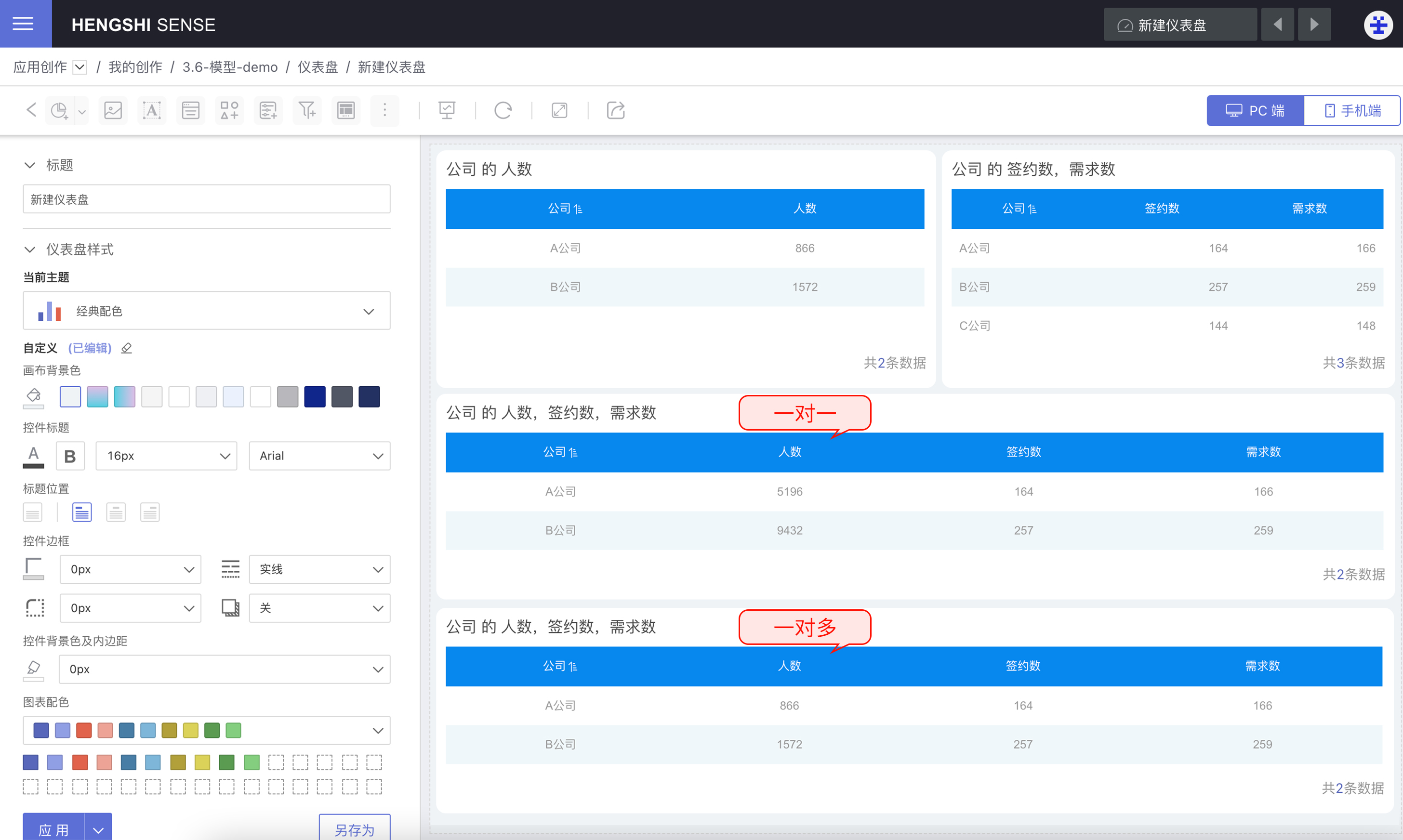The width and height of the screenshot is (1403, 840).
Task: Add a parameter control widget
Action: 268,110
